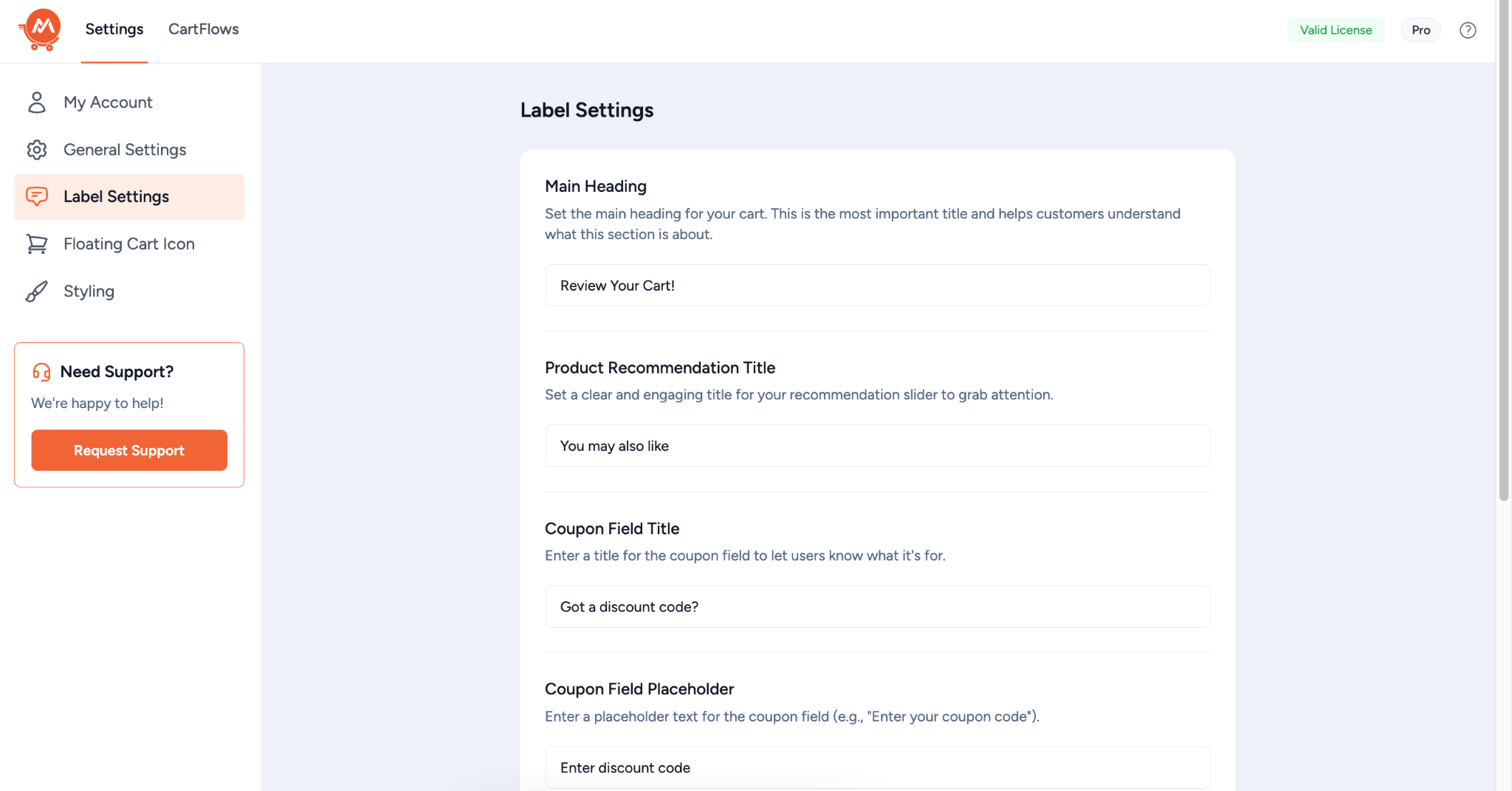The height and width of the screenshot is (791, 1512).
Task: Click the Label Settings chat bubble icon
Action: [x=37, y=196]
